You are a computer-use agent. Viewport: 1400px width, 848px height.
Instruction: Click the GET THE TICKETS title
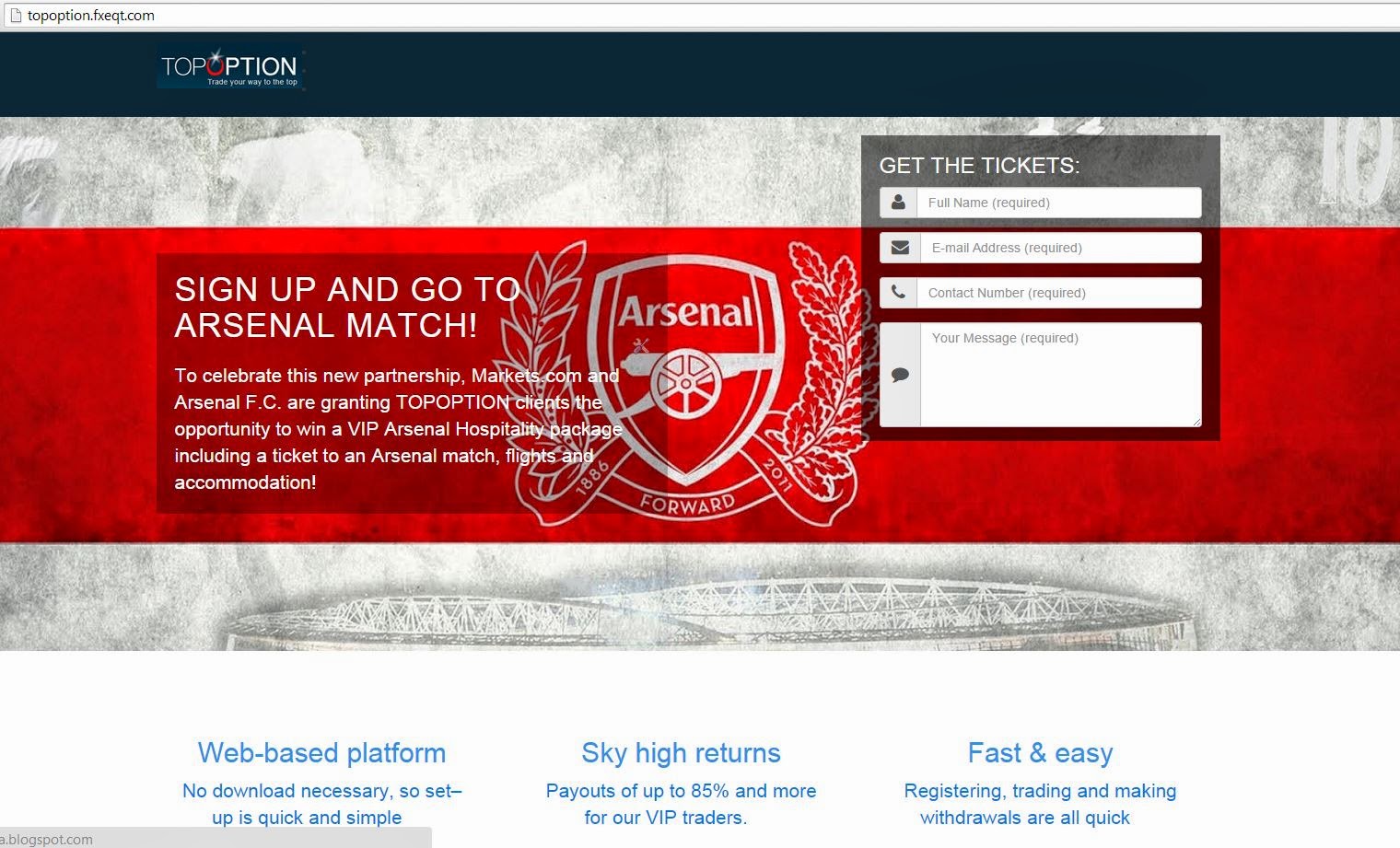979,166
